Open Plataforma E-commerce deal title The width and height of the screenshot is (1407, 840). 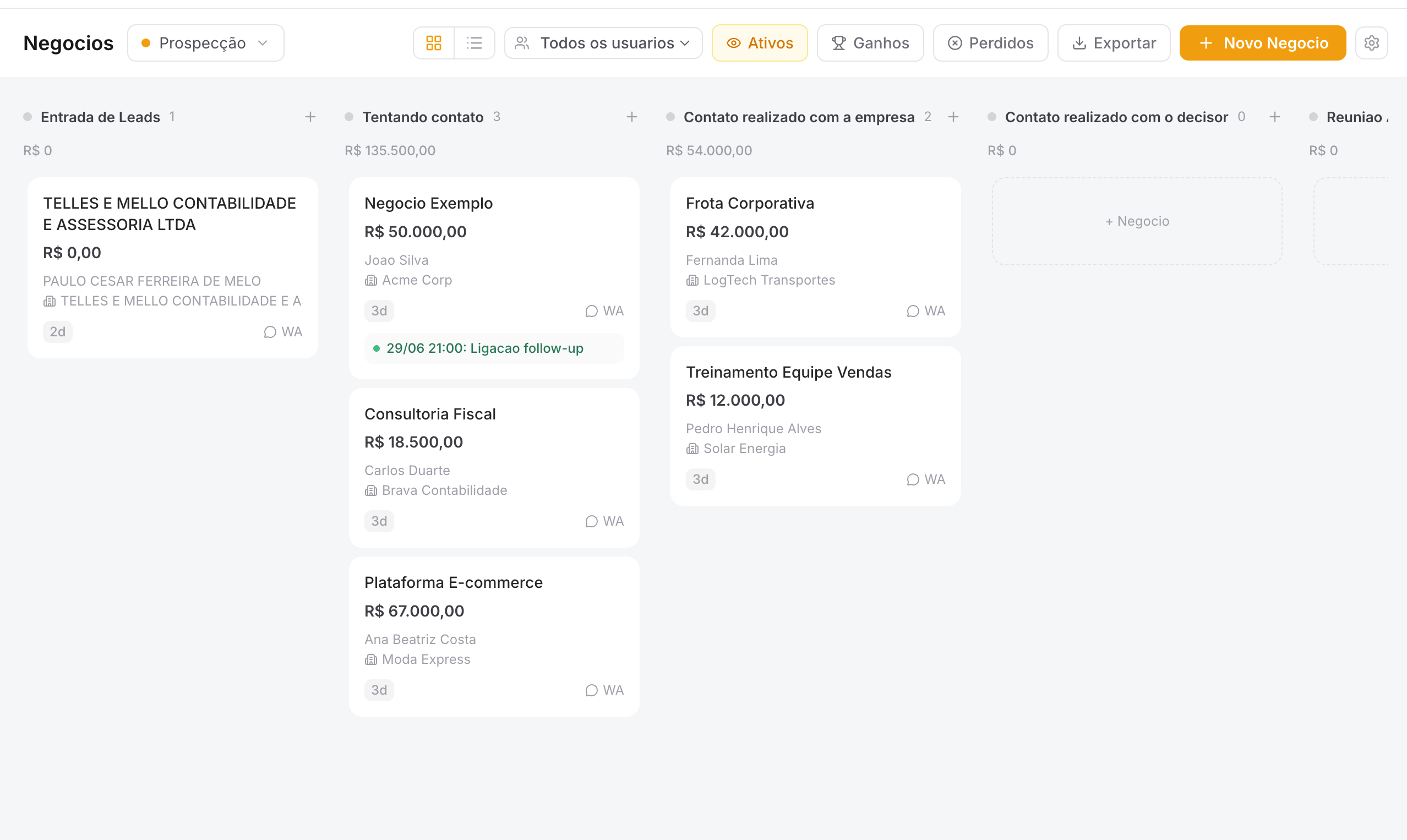coord(454,583)
